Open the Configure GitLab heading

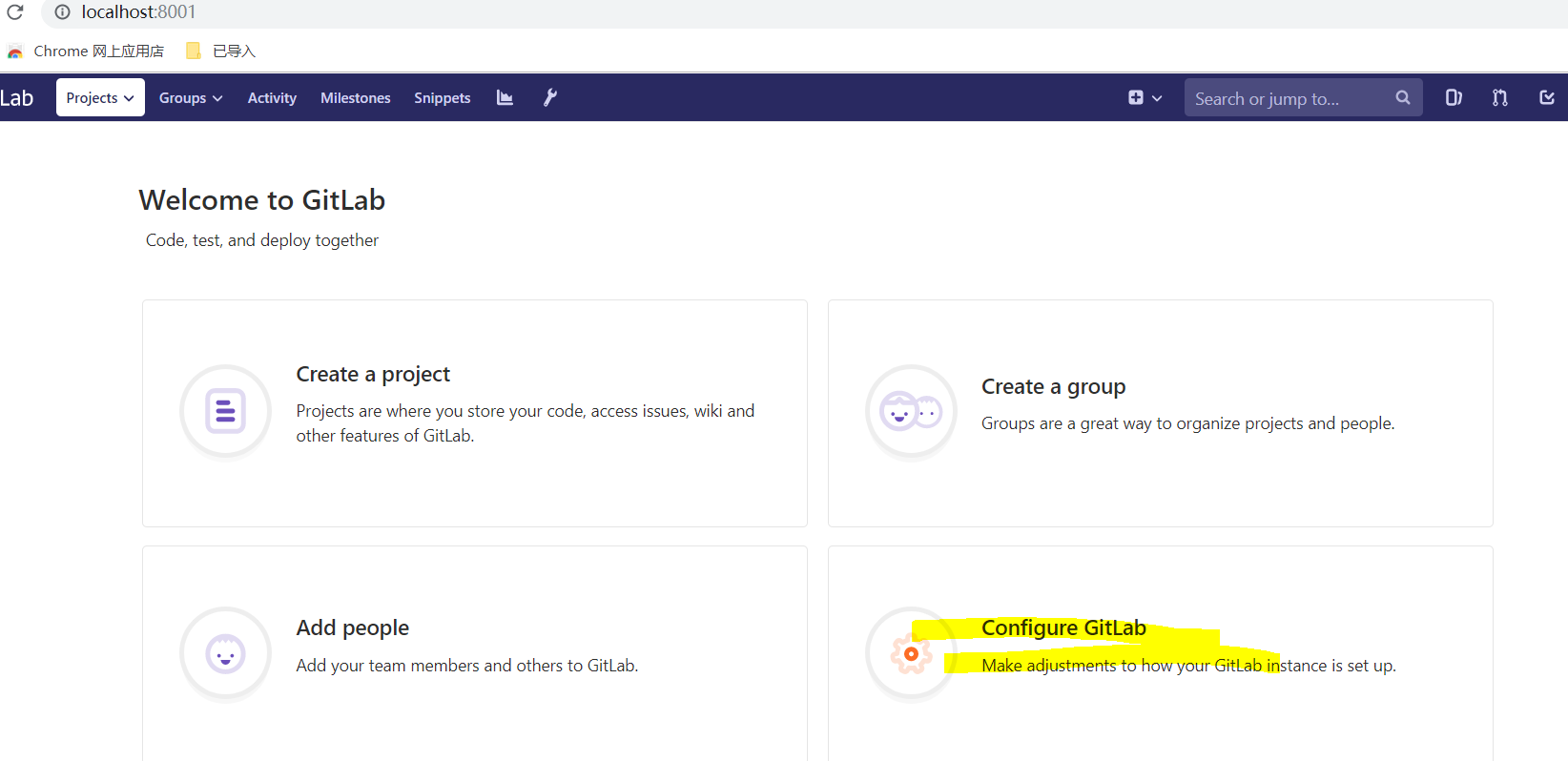(1063, 627)
